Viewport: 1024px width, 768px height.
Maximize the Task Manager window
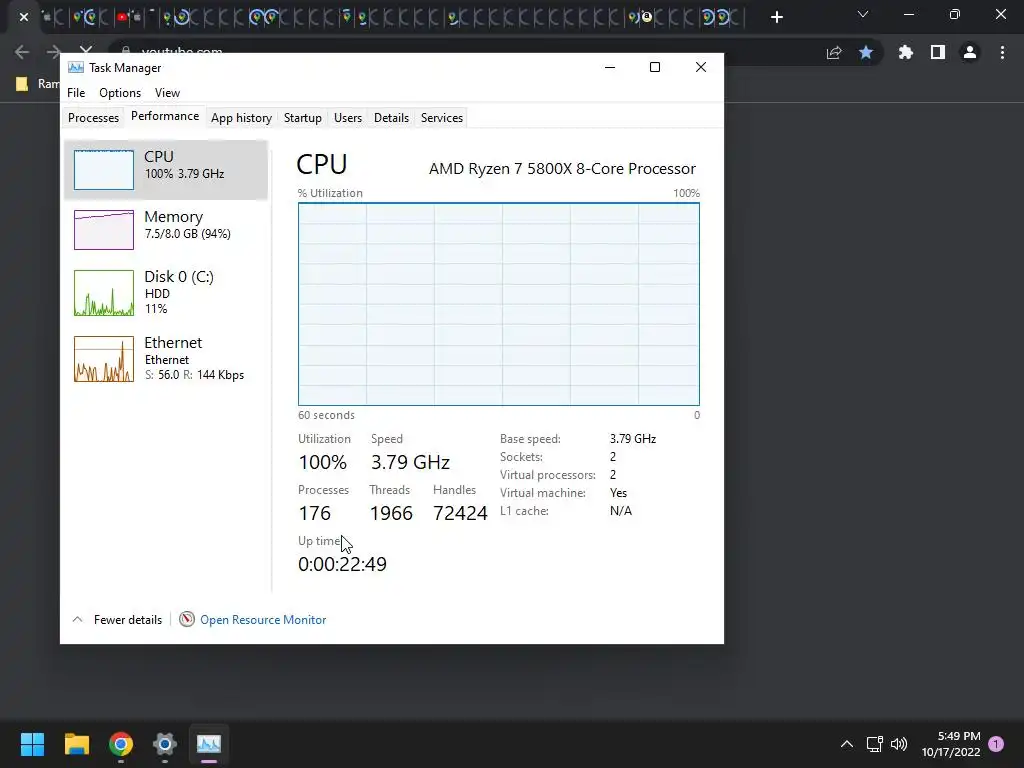pyautogui.click(x=655, y=67)
